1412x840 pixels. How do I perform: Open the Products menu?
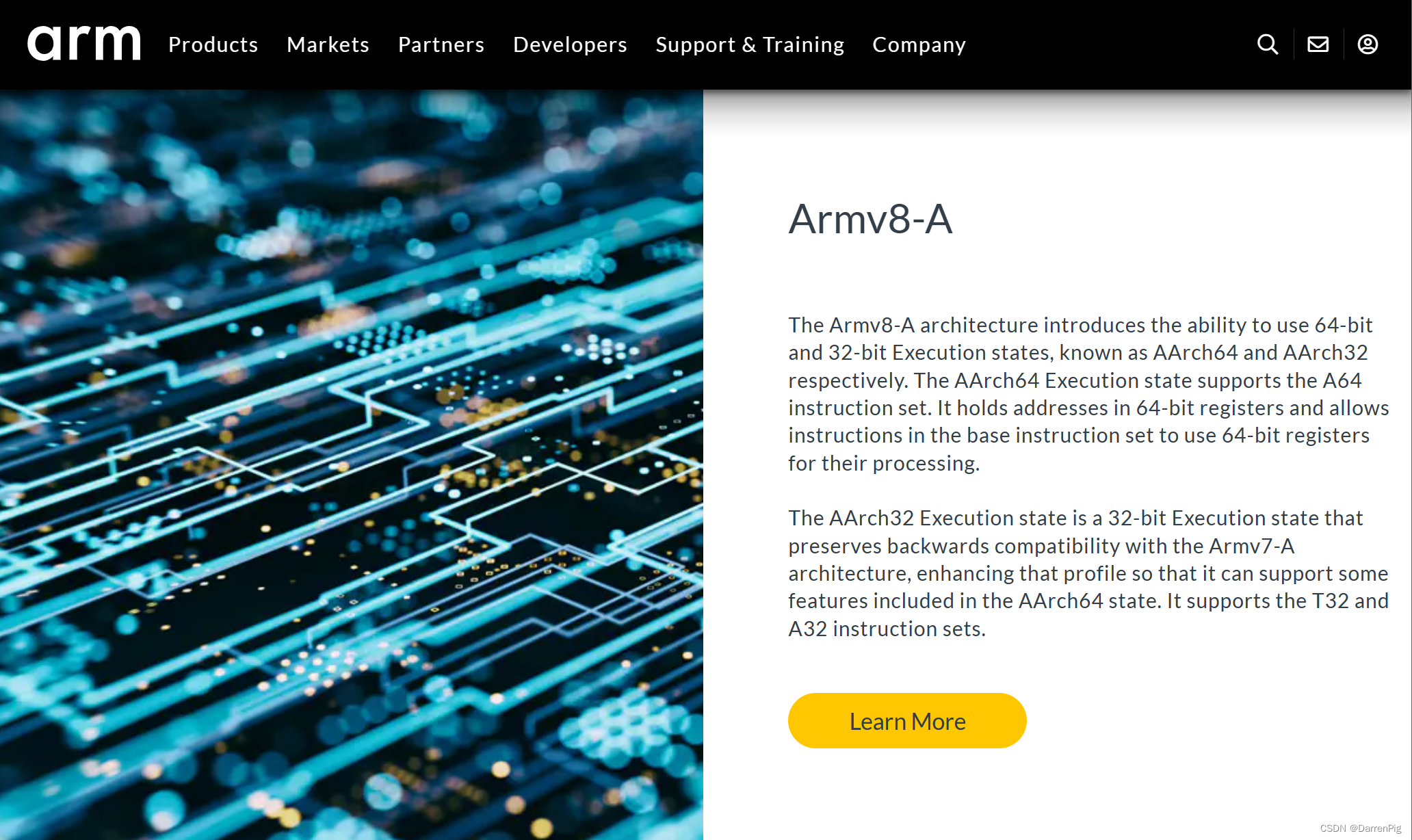tap(213, 44)
